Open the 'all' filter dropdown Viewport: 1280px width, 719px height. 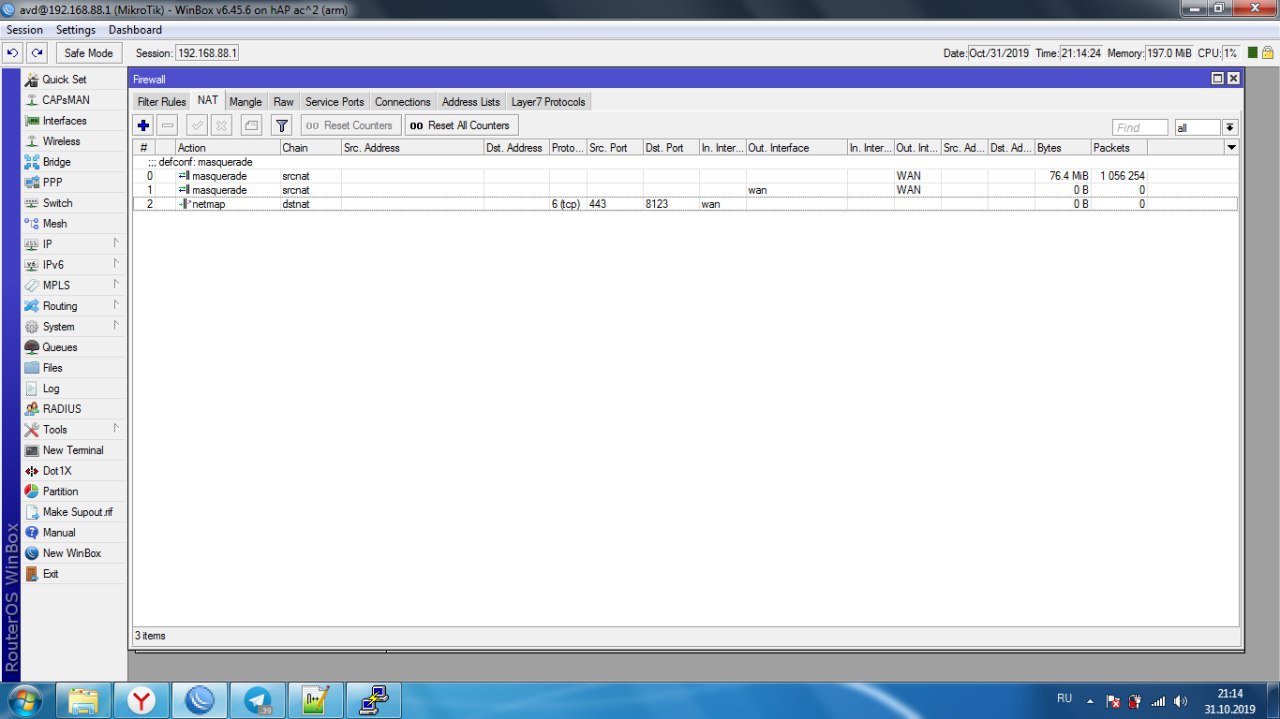click(1229, 127)
